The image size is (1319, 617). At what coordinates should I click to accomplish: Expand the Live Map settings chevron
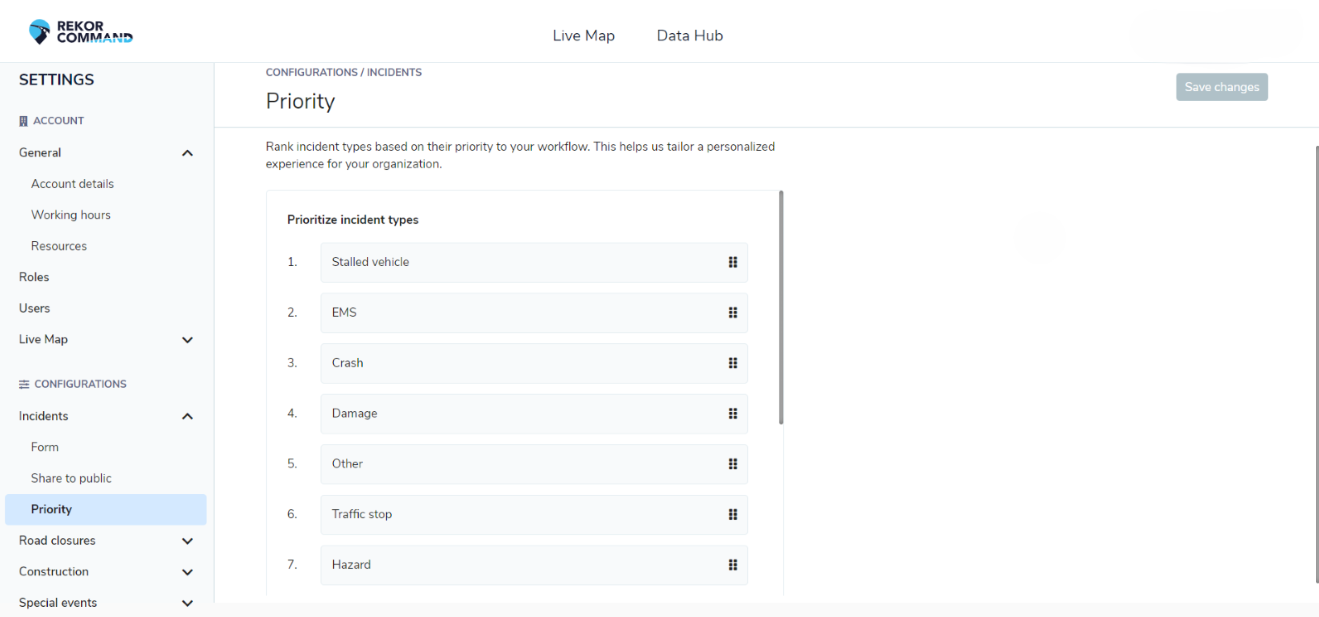(187, 340)
